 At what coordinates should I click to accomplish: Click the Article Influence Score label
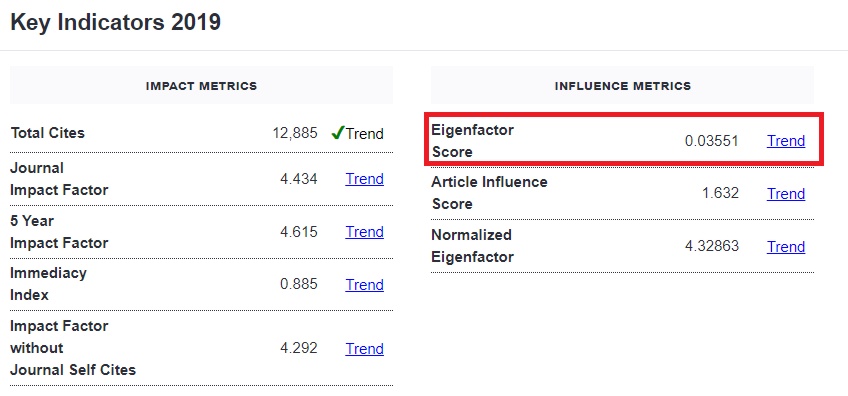(489, 193)
